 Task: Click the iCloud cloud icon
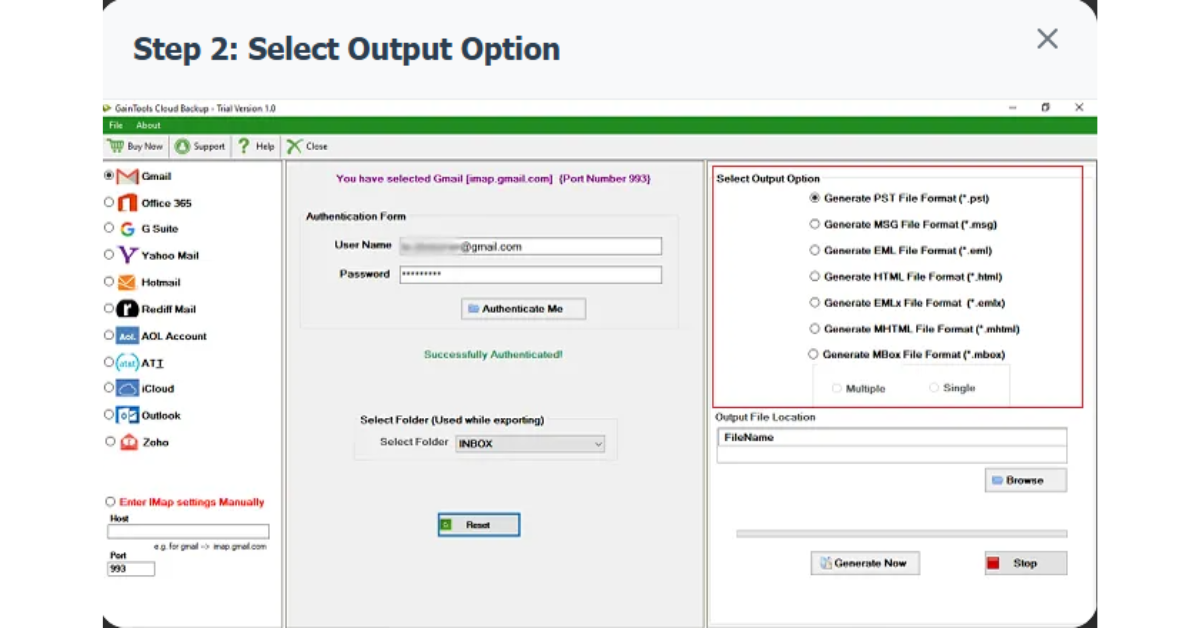click(127, 388)
